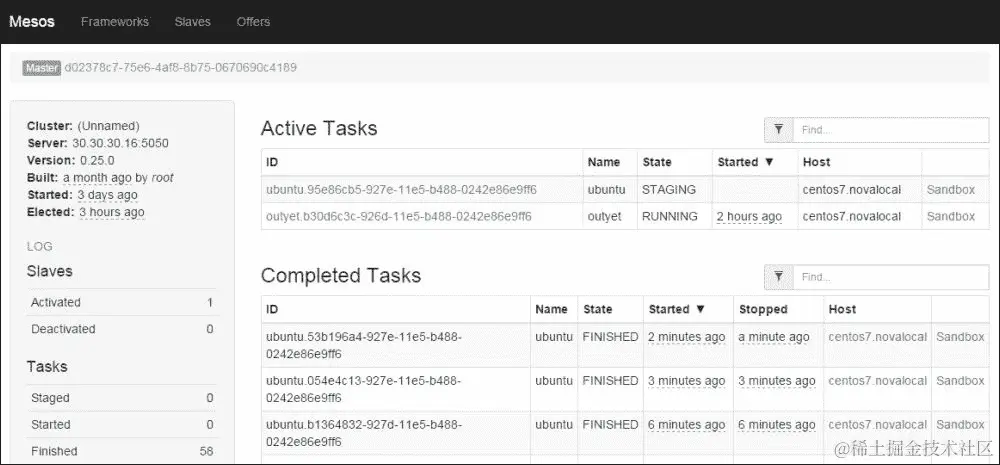The image size is (1000, 465).
Task: Sort Completed Tasks by Stopped header
Action: pyautogui.click(x=763, y=309)
